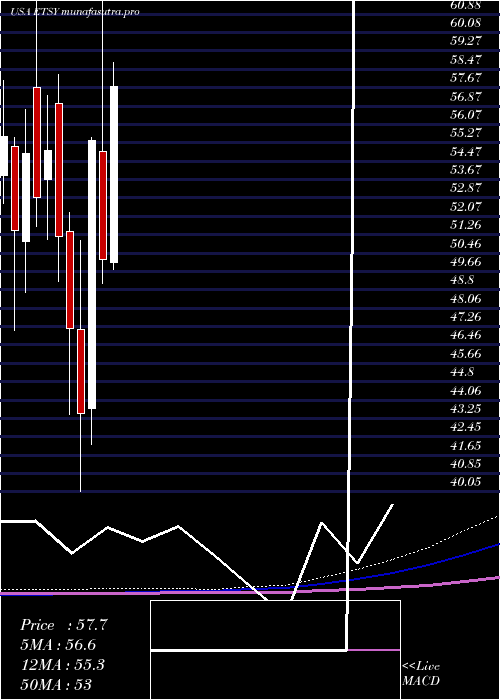Click the 'USA ETSY munafasutra.pro' chart title
Viewport: 500px width, 700px height.
(x=75, y=11)
